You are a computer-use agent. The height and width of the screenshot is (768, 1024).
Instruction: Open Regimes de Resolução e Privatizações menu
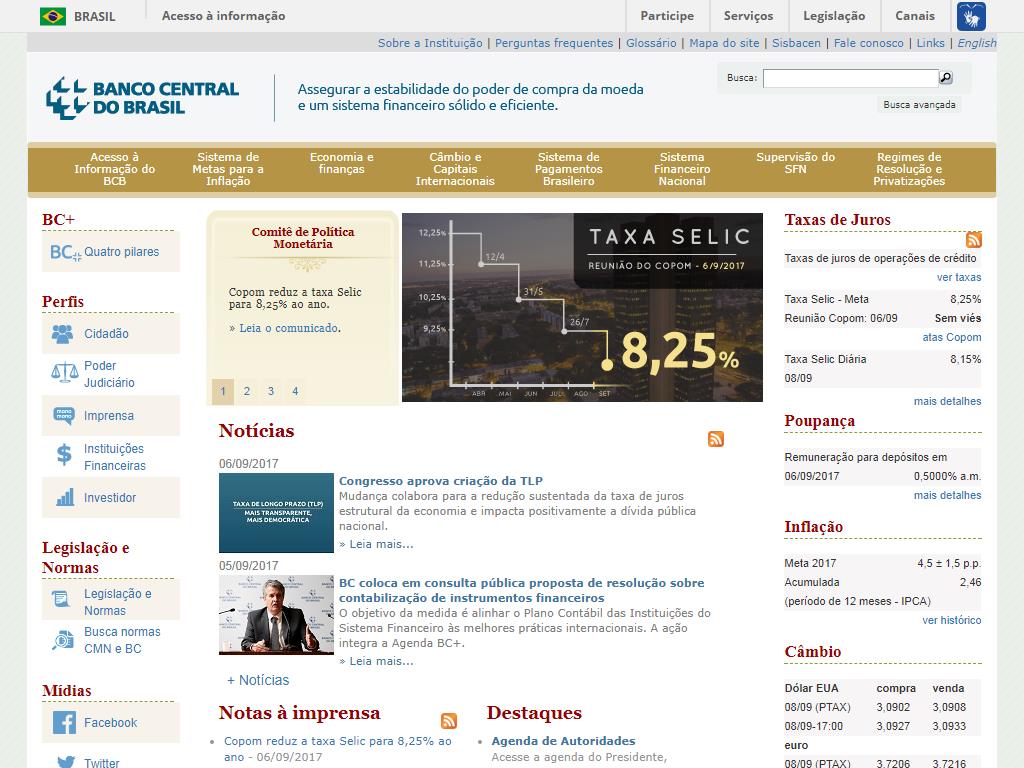909,169
